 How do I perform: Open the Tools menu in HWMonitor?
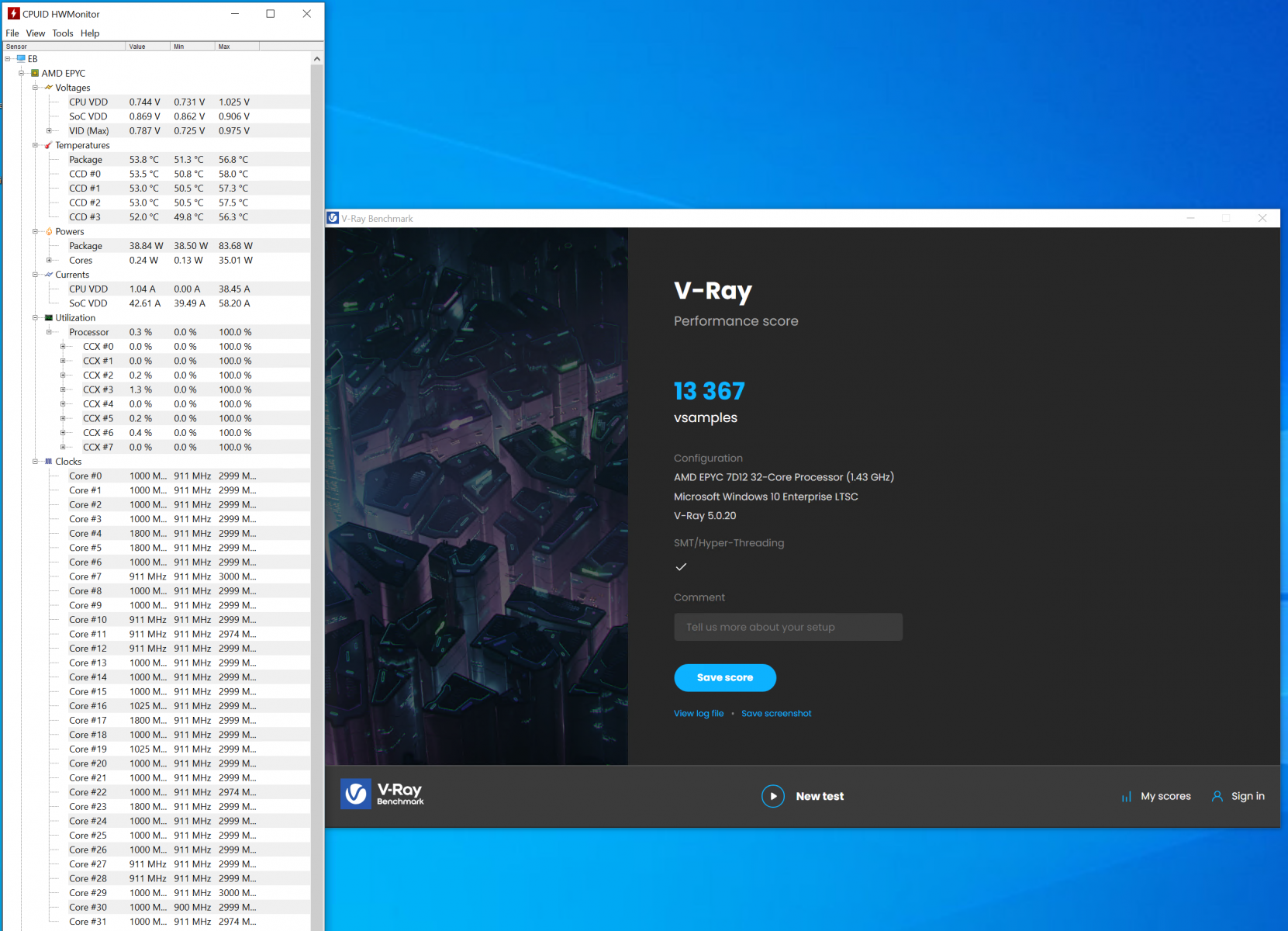[63, 33]
